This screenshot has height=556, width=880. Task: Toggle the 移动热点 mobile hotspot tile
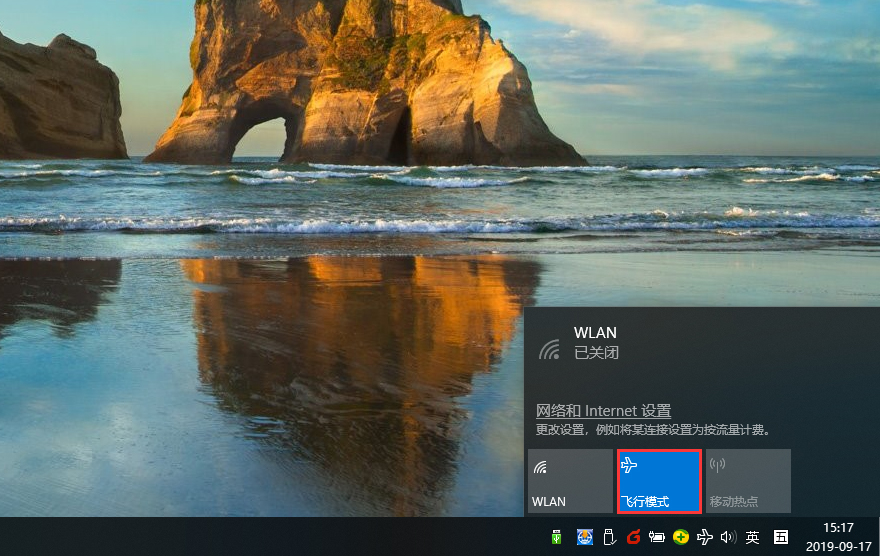[x=748, y=481]
